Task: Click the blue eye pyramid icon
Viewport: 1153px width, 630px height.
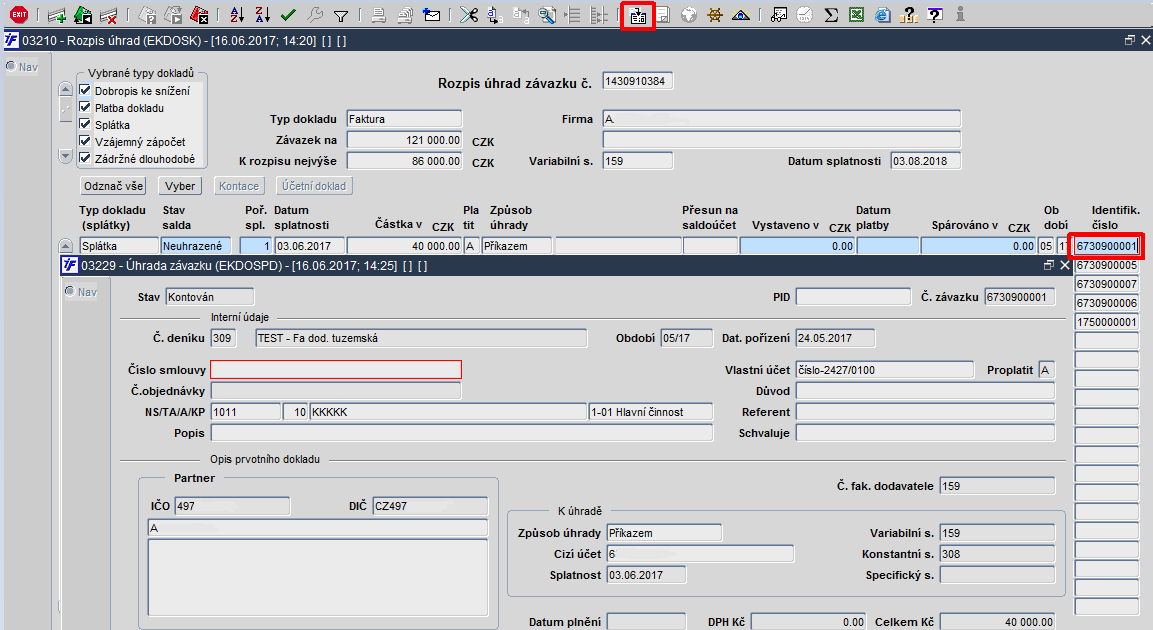Action: tap(740, 15)
